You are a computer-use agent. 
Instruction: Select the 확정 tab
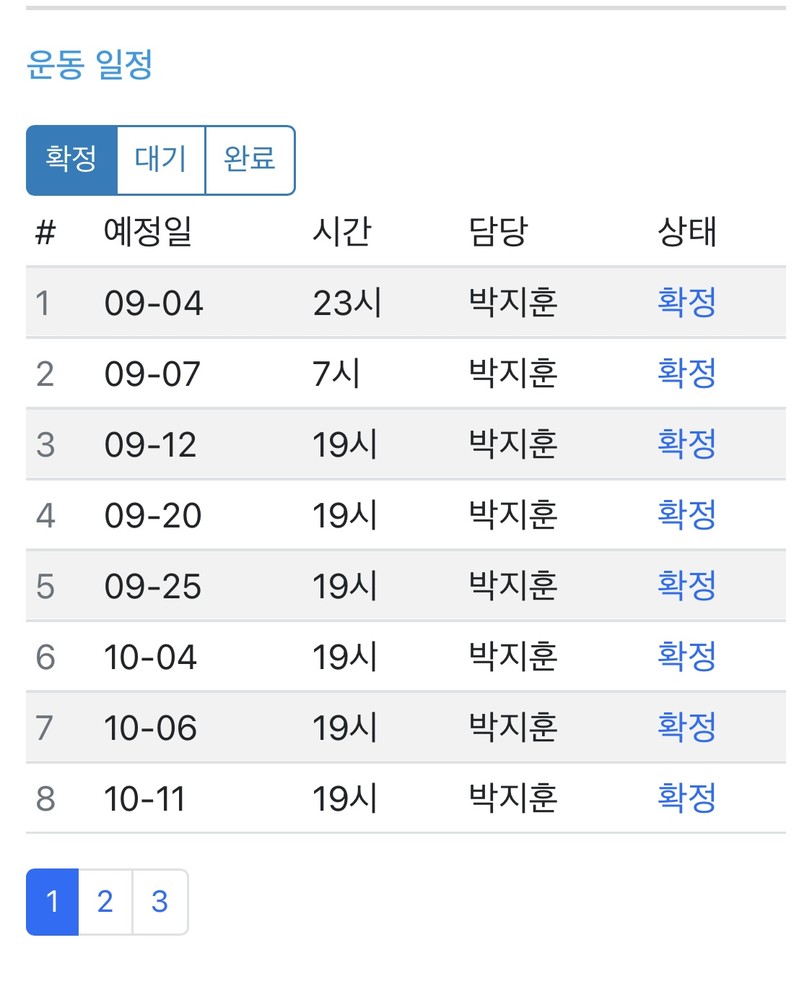(71, 160)
